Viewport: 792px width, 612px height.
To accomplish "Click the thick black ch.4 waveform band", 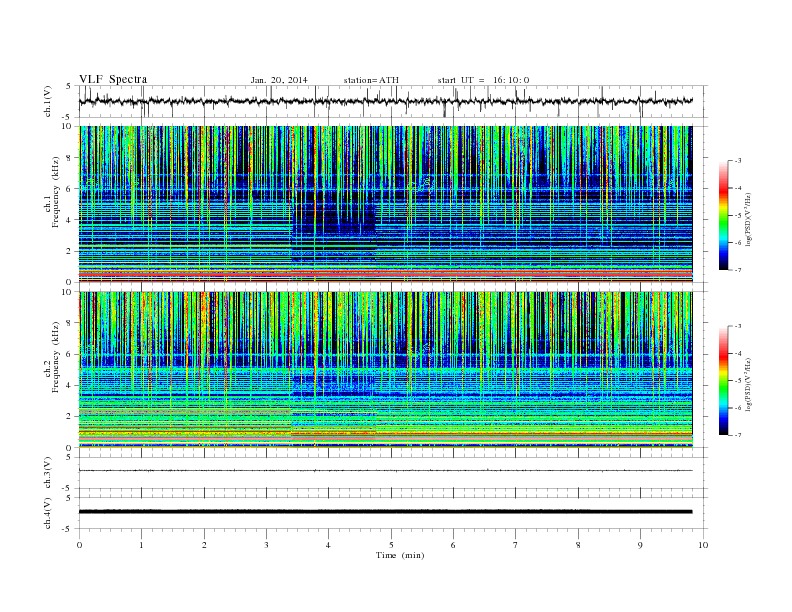I will (385, 512).
